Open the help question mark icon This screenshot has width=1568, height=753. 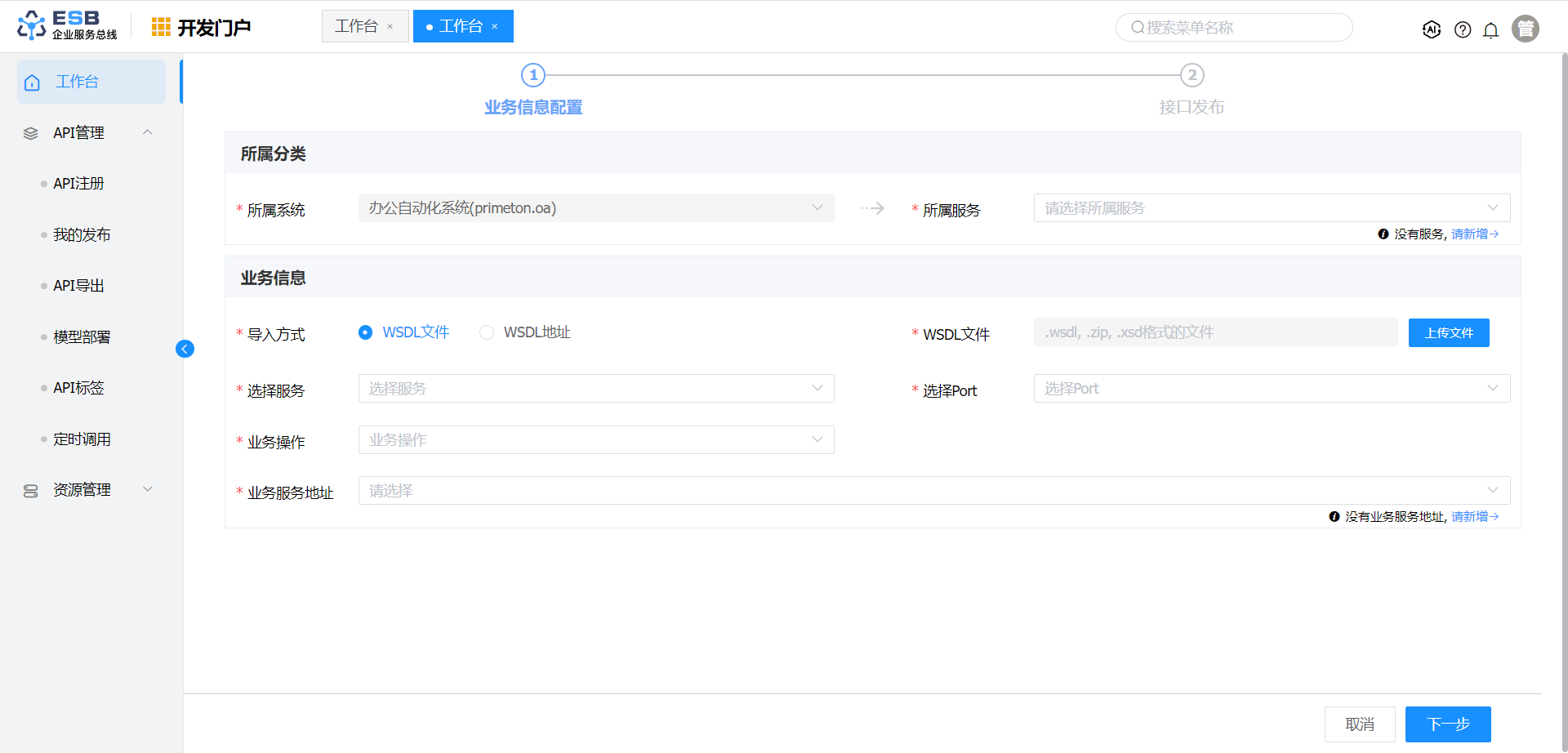tap(1463, 29)
